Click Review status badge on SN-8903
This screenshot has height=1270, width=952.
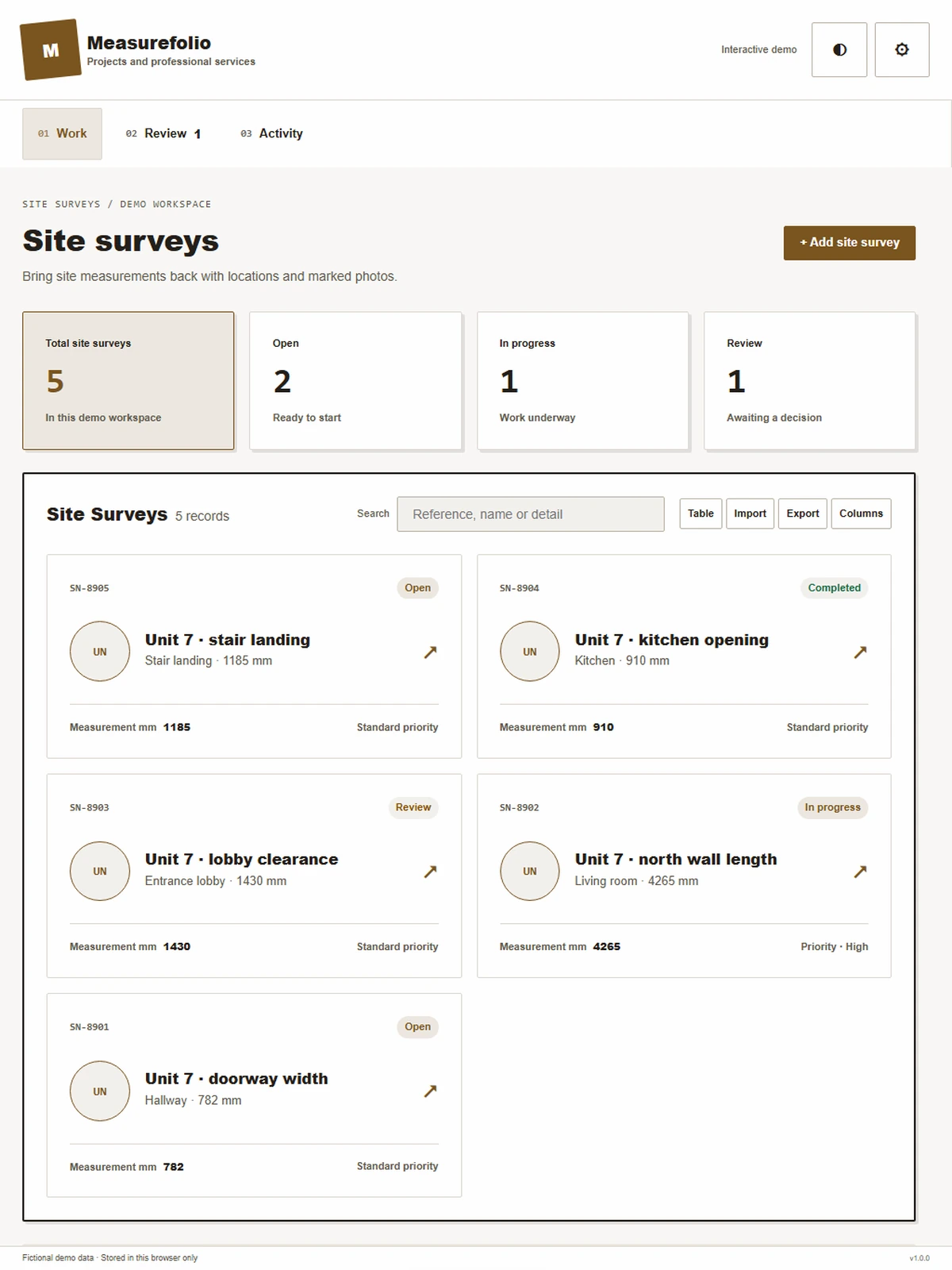413,807
